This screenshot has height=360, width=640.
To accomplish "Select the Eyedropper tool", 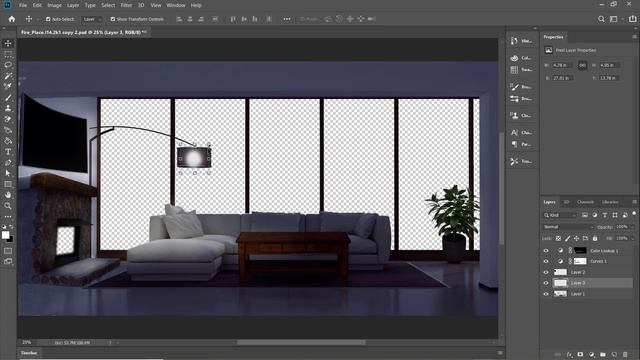I will [x=8, y=87].
